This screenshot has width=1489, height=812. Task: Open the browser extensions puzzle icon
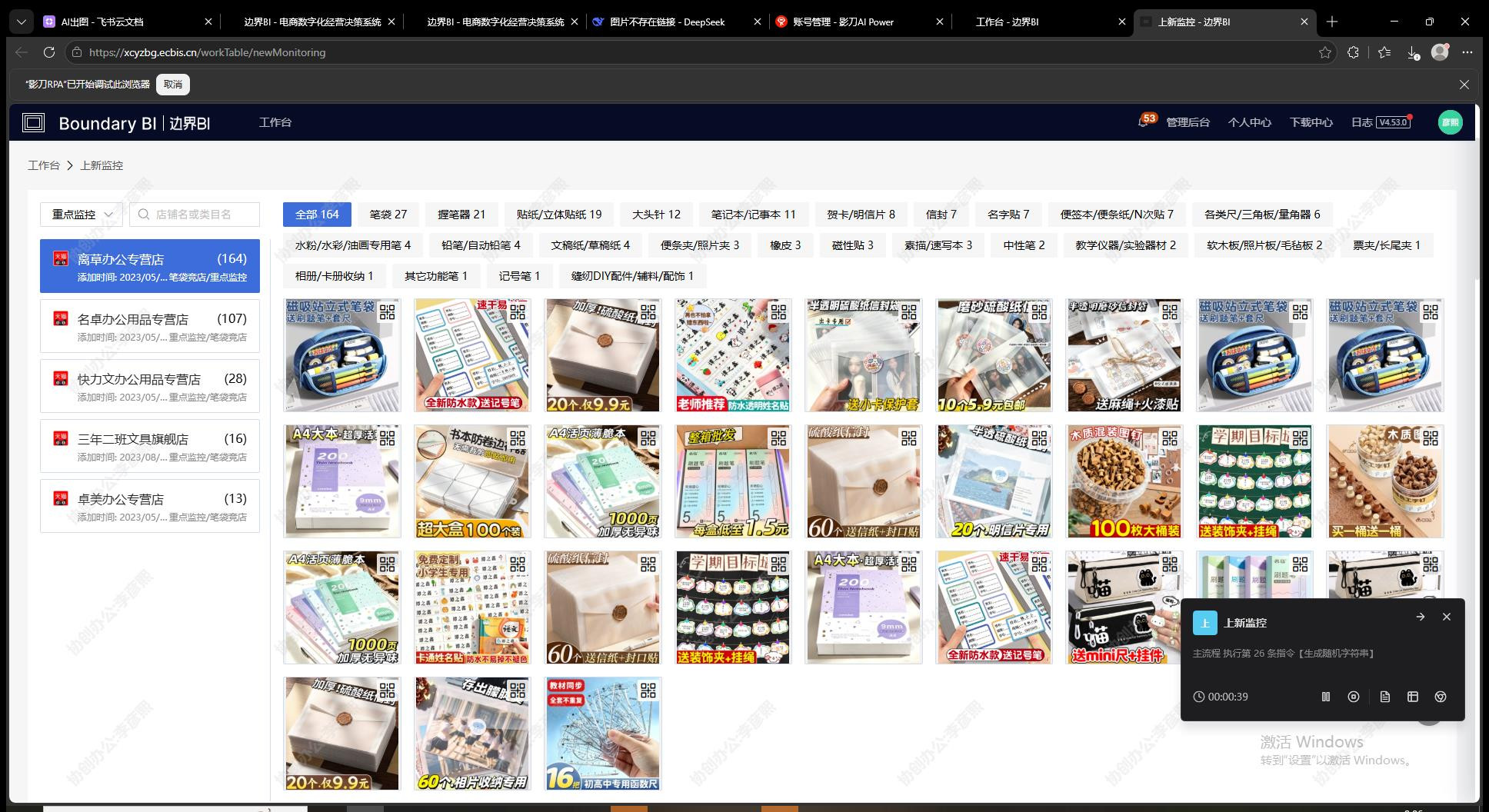click(1354, 52)
